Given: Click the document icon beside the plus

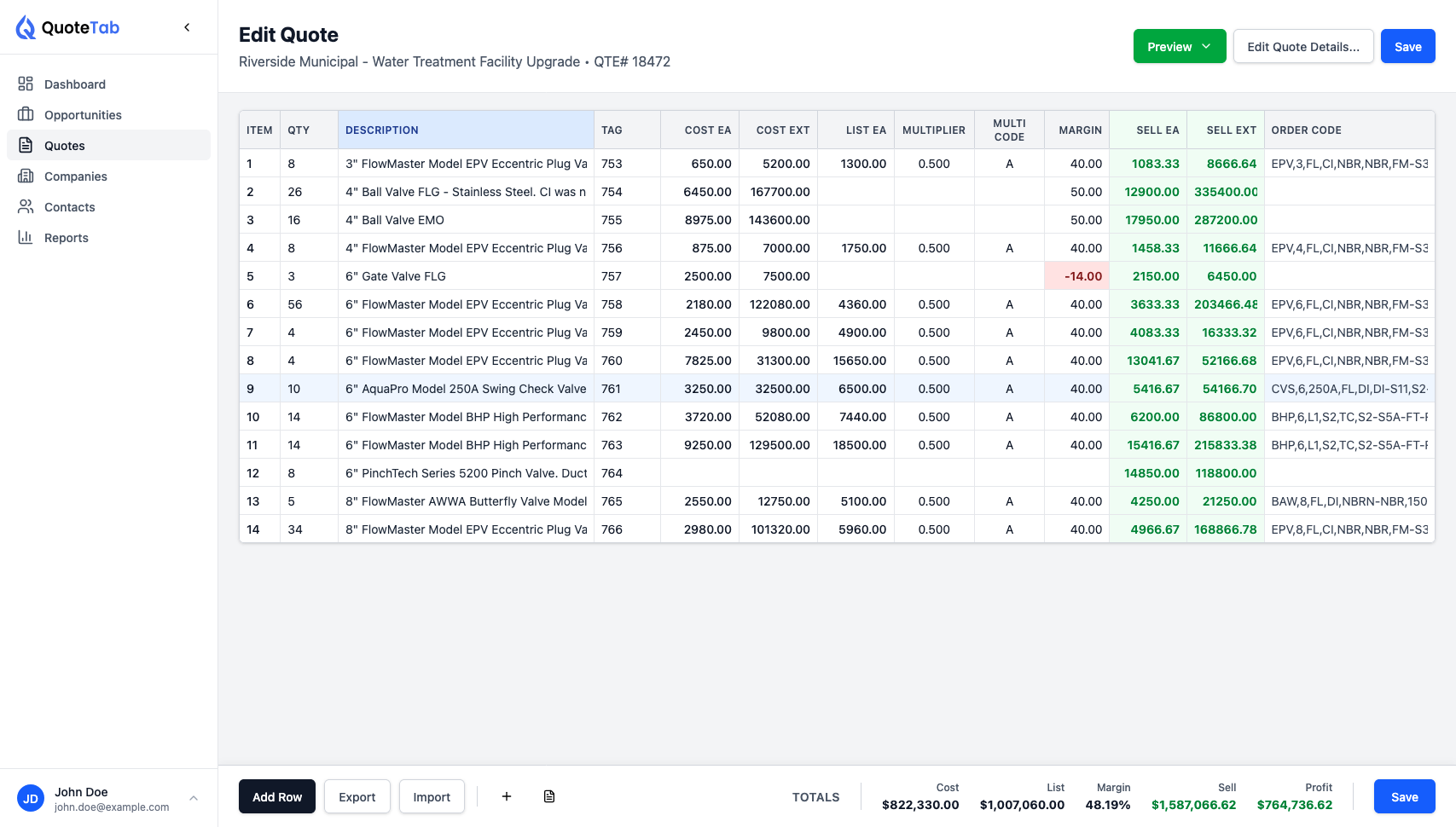Looking at the screenshot, I should tap(549, 796).
